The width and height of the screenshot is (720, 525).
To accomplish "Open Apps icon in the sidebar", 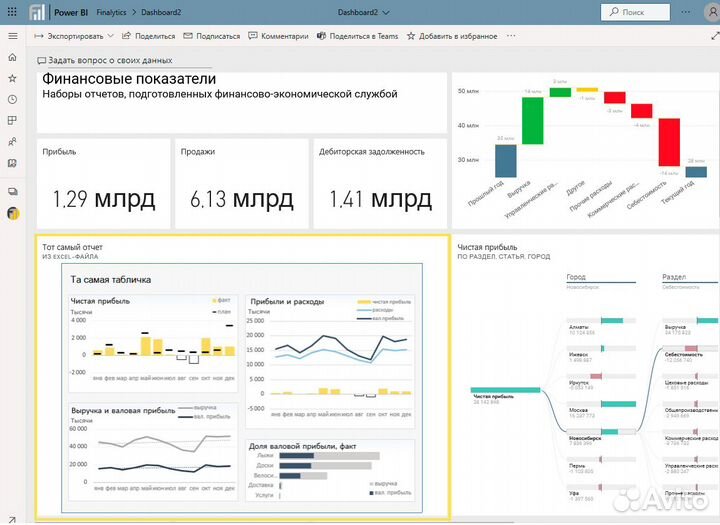I will click(x=12, y=120).
